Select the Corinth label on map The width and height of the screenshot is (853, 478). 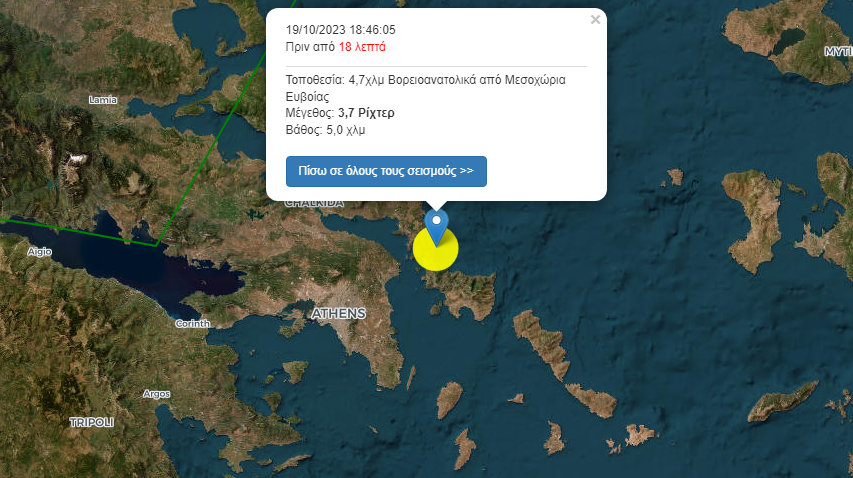[193, 324]
